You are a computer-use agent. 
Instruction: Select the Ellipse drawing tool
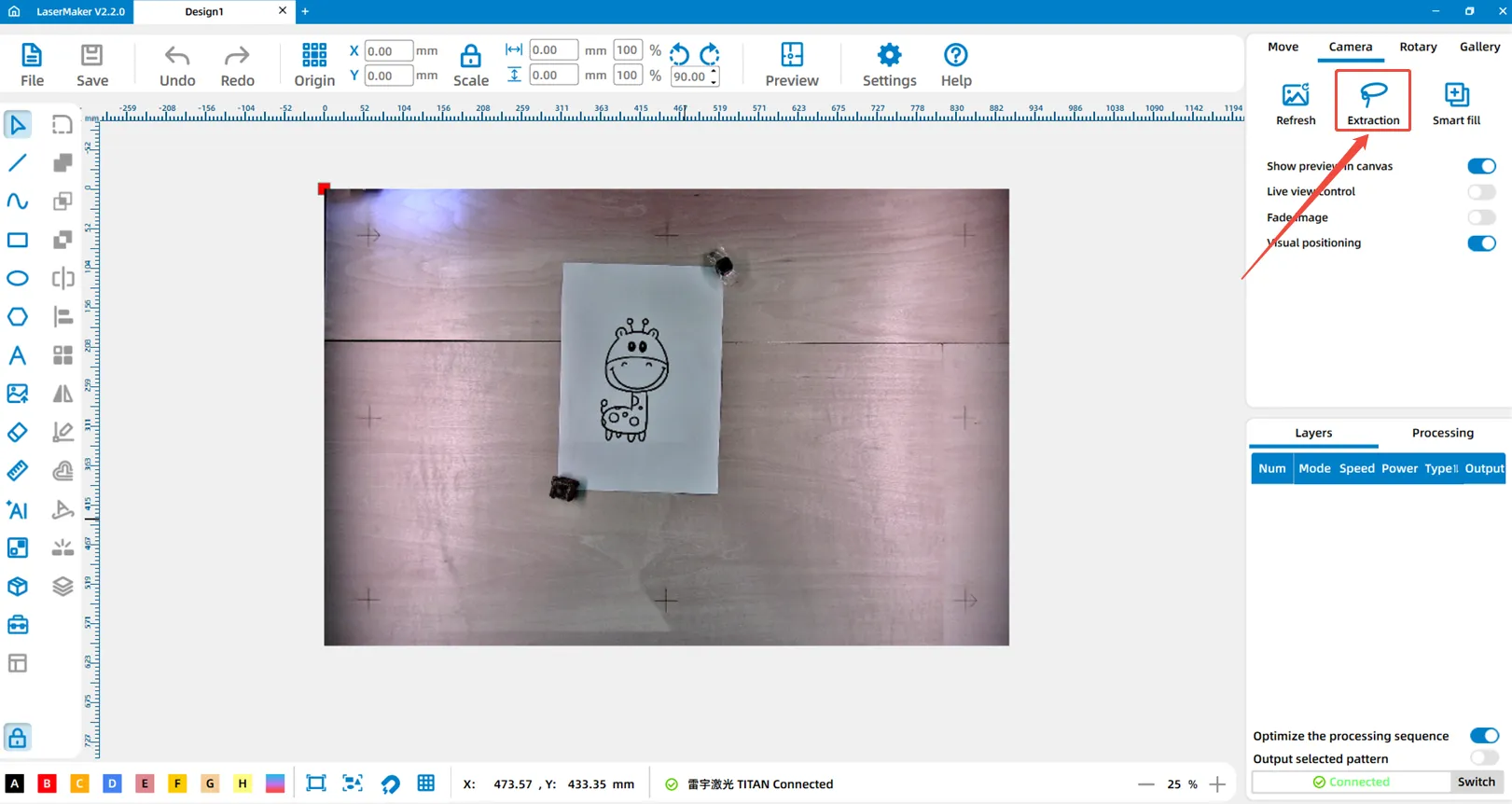[18, 278]
